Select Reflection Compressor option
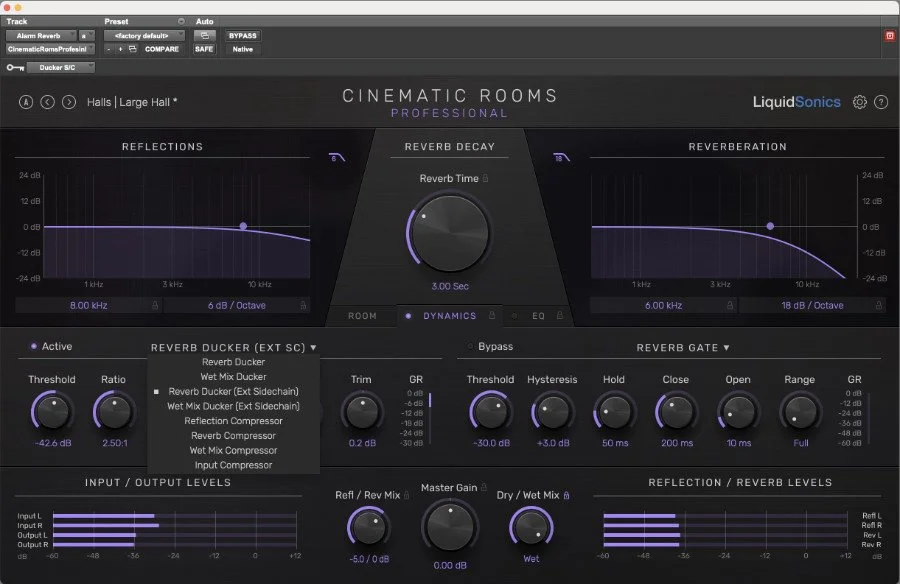Viewport: 900px width, 584px height. (233, 421)
